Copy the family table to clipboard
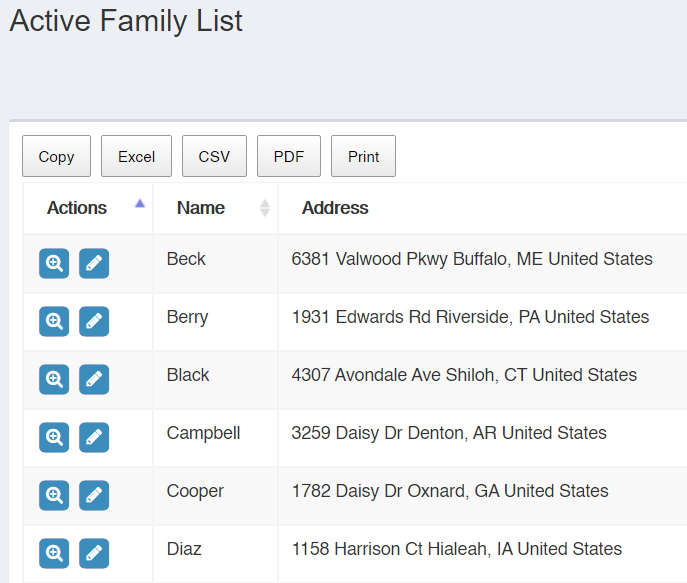 tap(56, 156)
